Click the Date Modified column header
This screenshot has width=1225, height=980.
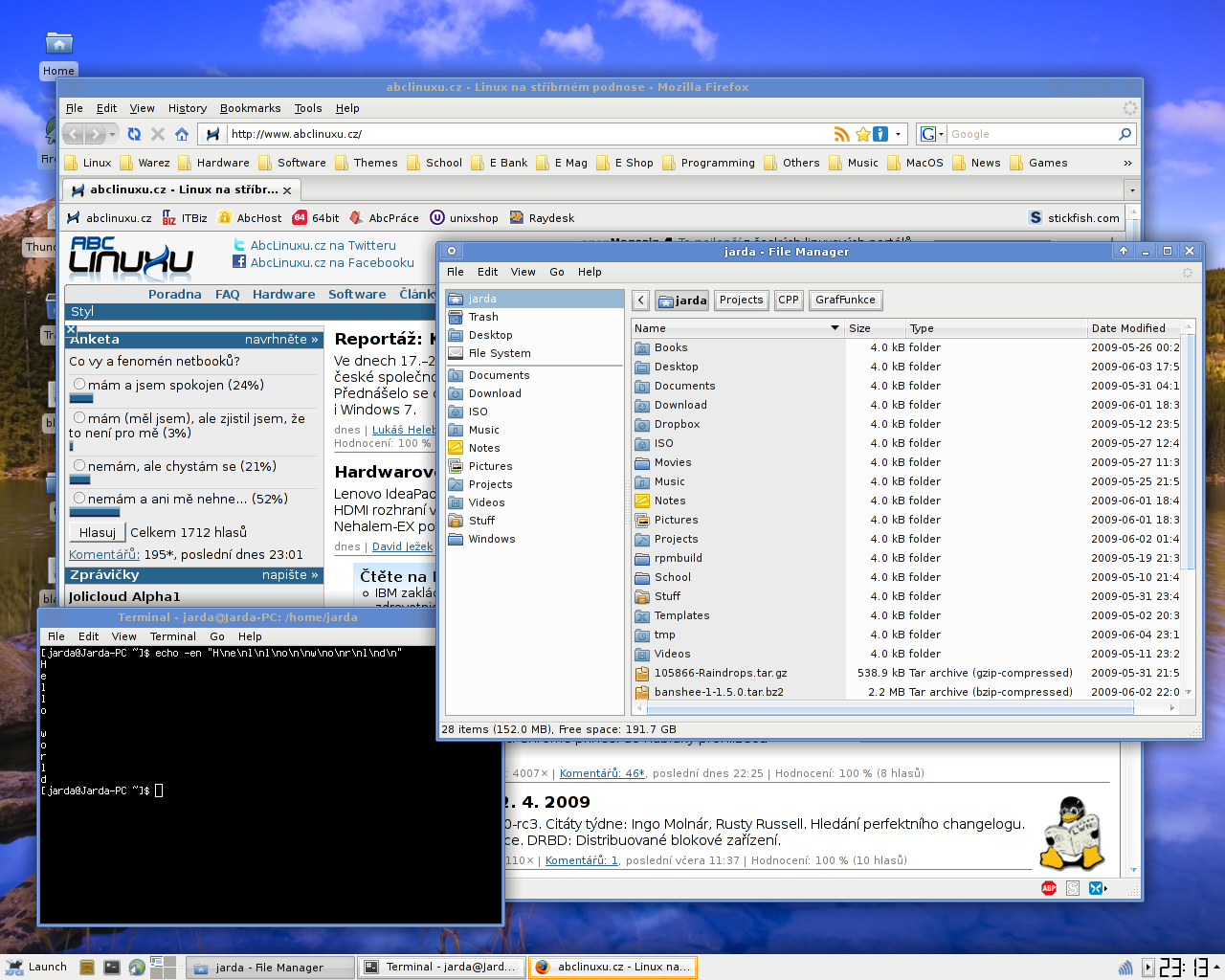point(1134,328)
